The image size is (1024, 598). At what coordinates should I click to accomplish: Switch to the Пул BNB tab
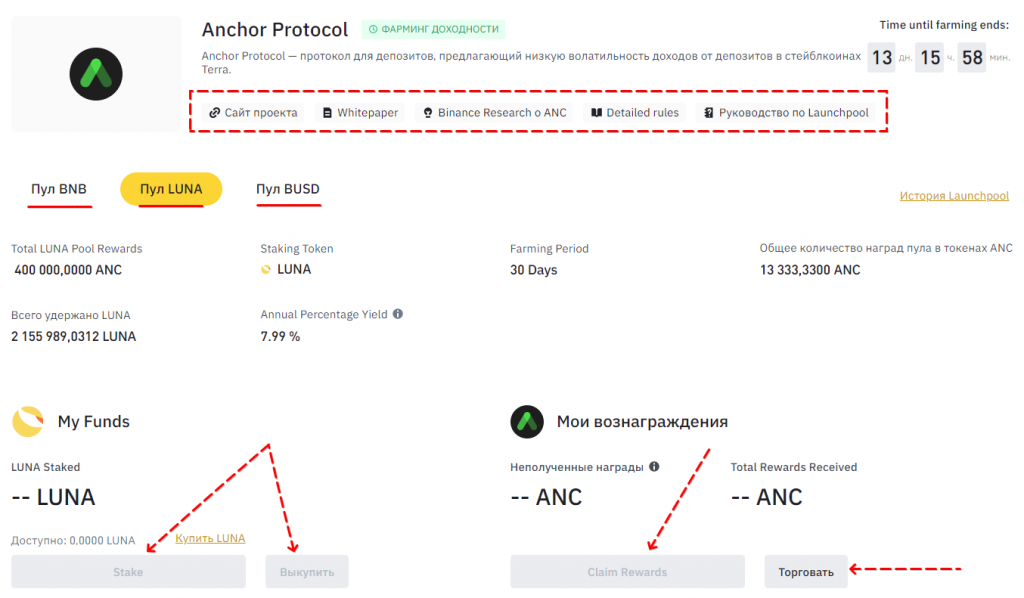pos(59,189)
